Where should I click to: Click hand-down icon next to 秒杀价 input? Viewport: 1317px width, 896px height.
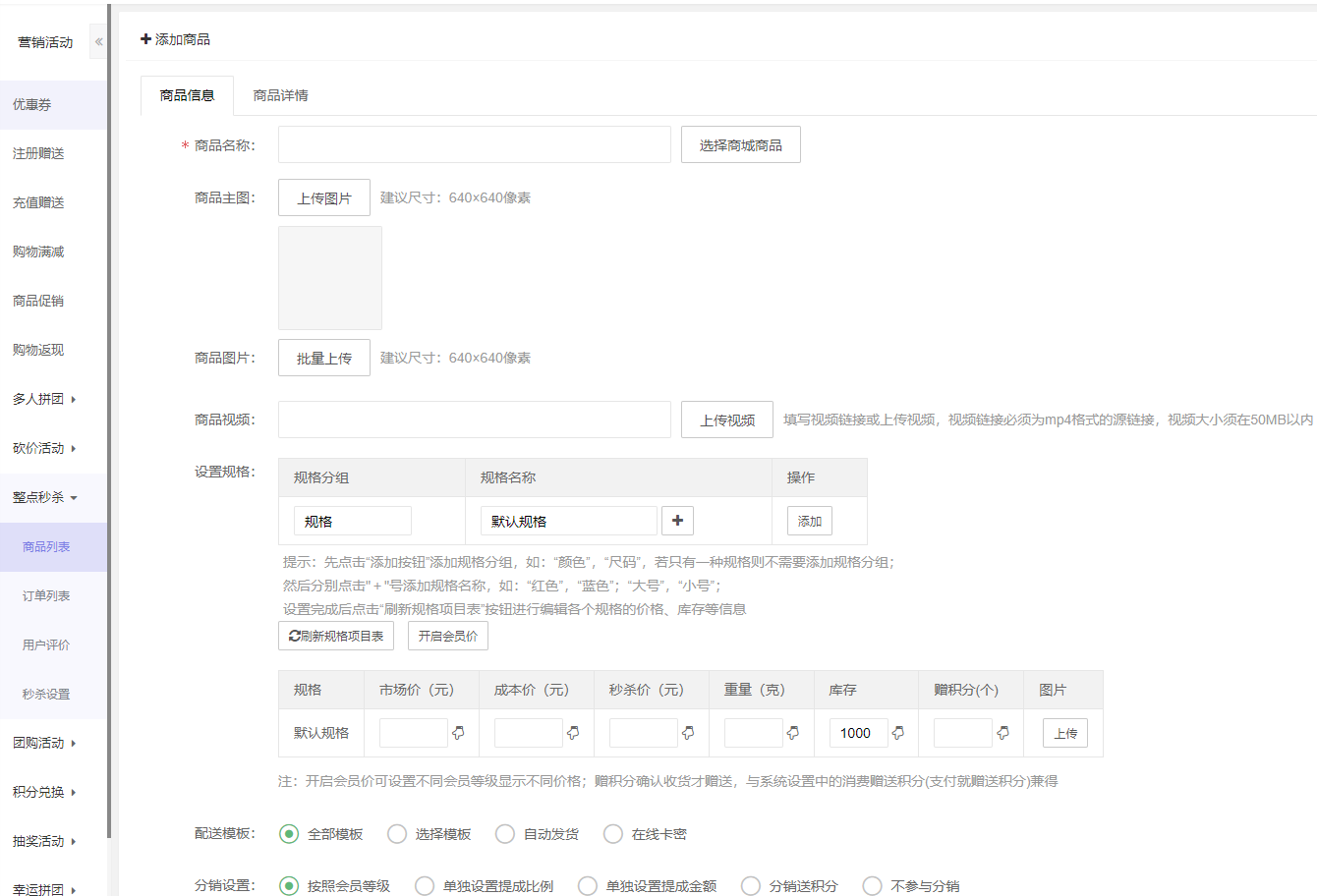point(688,733)
